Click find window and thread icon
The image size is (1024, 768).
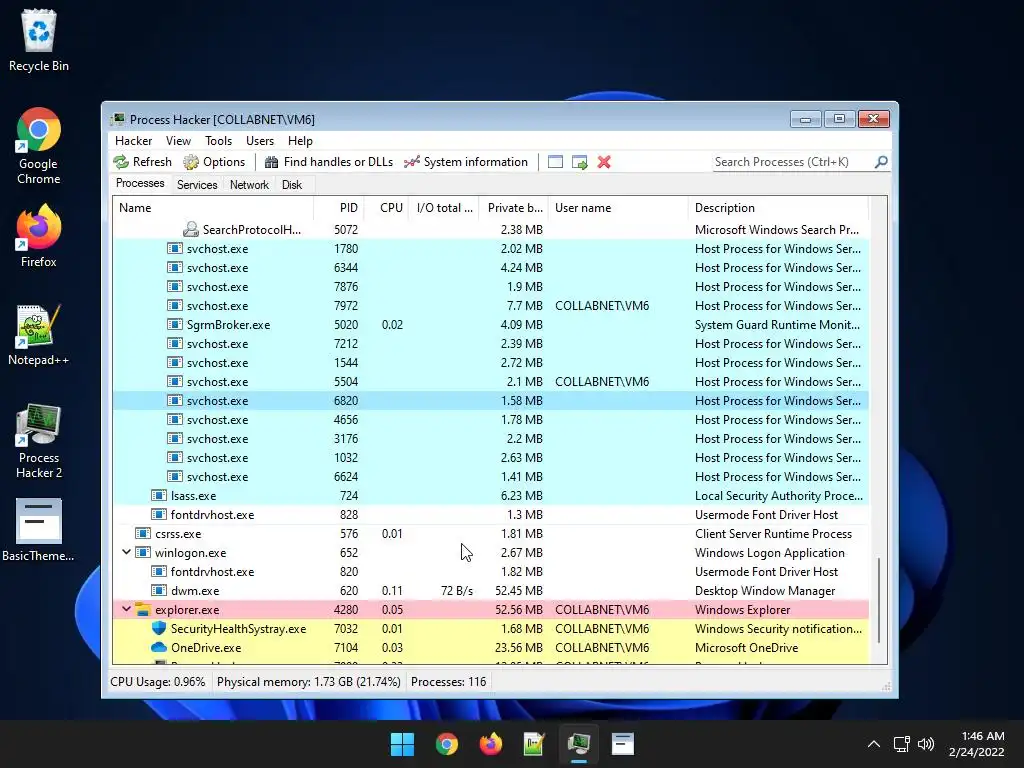point(579,162)
